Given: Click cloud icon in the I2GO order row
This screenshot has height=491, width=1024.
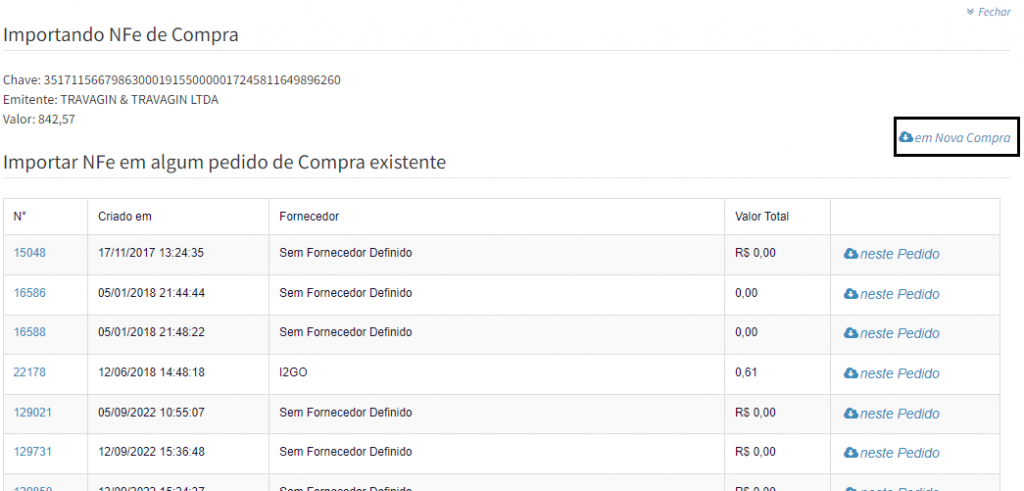Looking at the screenshot, I should tap(851, 373).
